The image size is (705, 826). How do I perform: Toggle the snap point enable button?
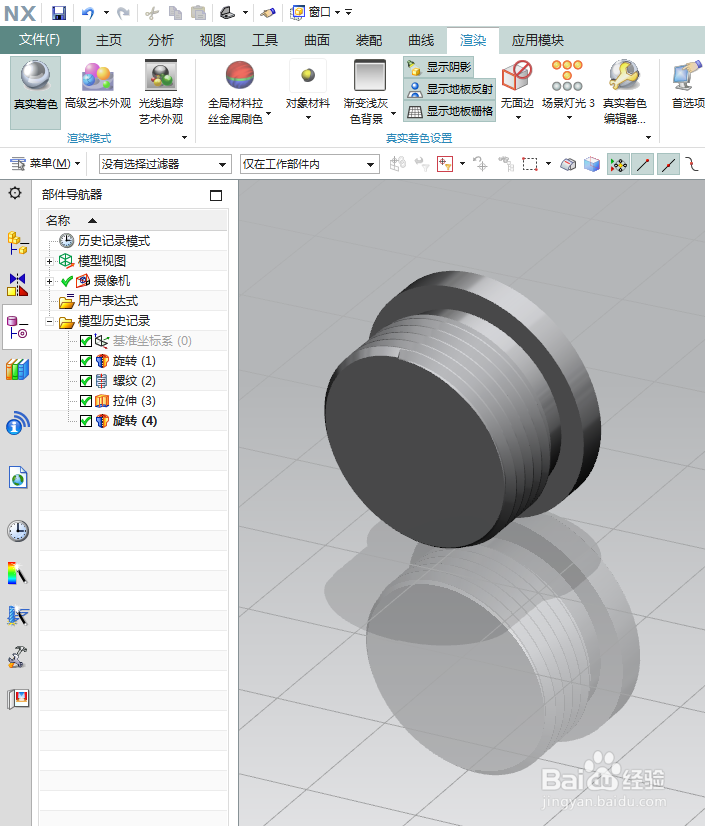618,164
